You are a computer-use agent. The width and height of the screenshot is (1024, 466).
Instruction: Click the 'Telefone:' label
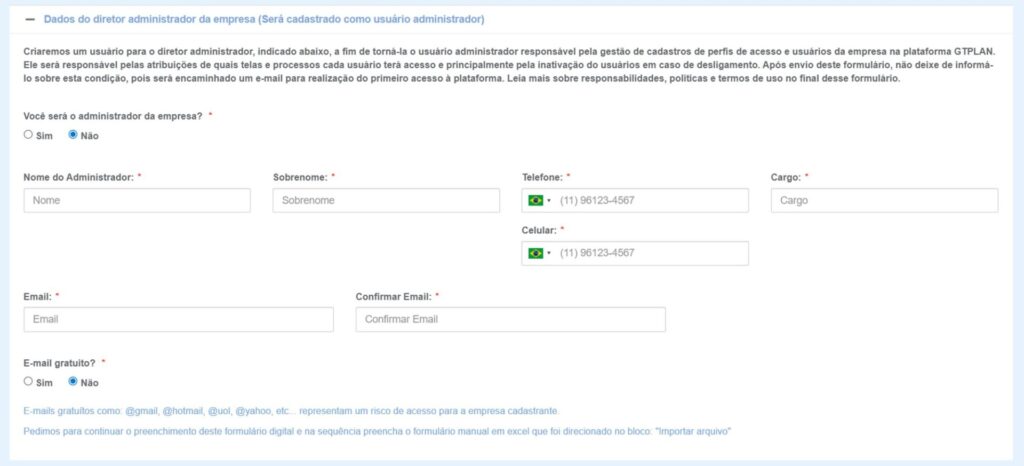[541, 177]
